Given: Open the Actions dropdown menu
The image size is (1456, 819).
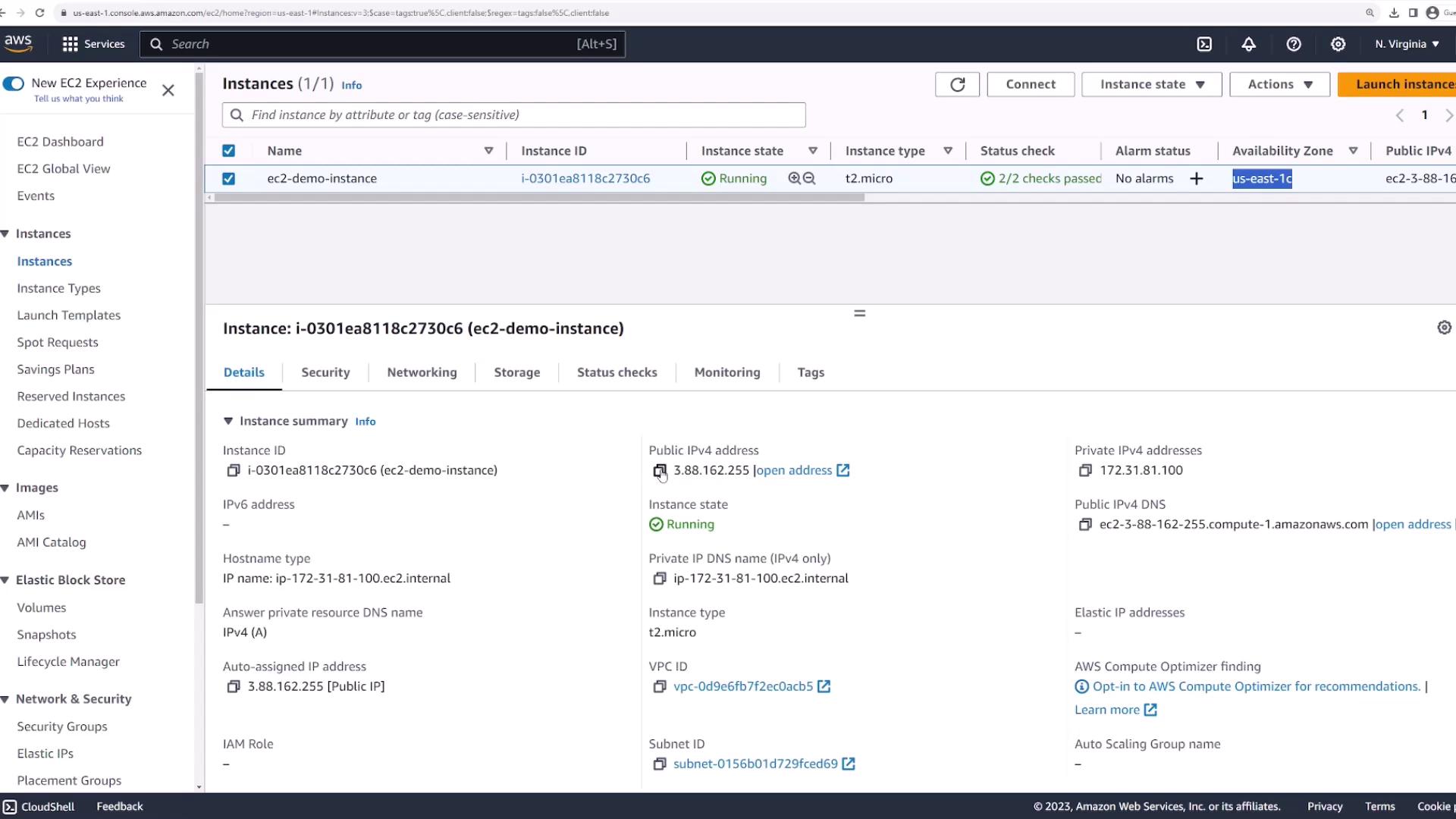Looking at the screenshot, I should (x=1279, y=84).
